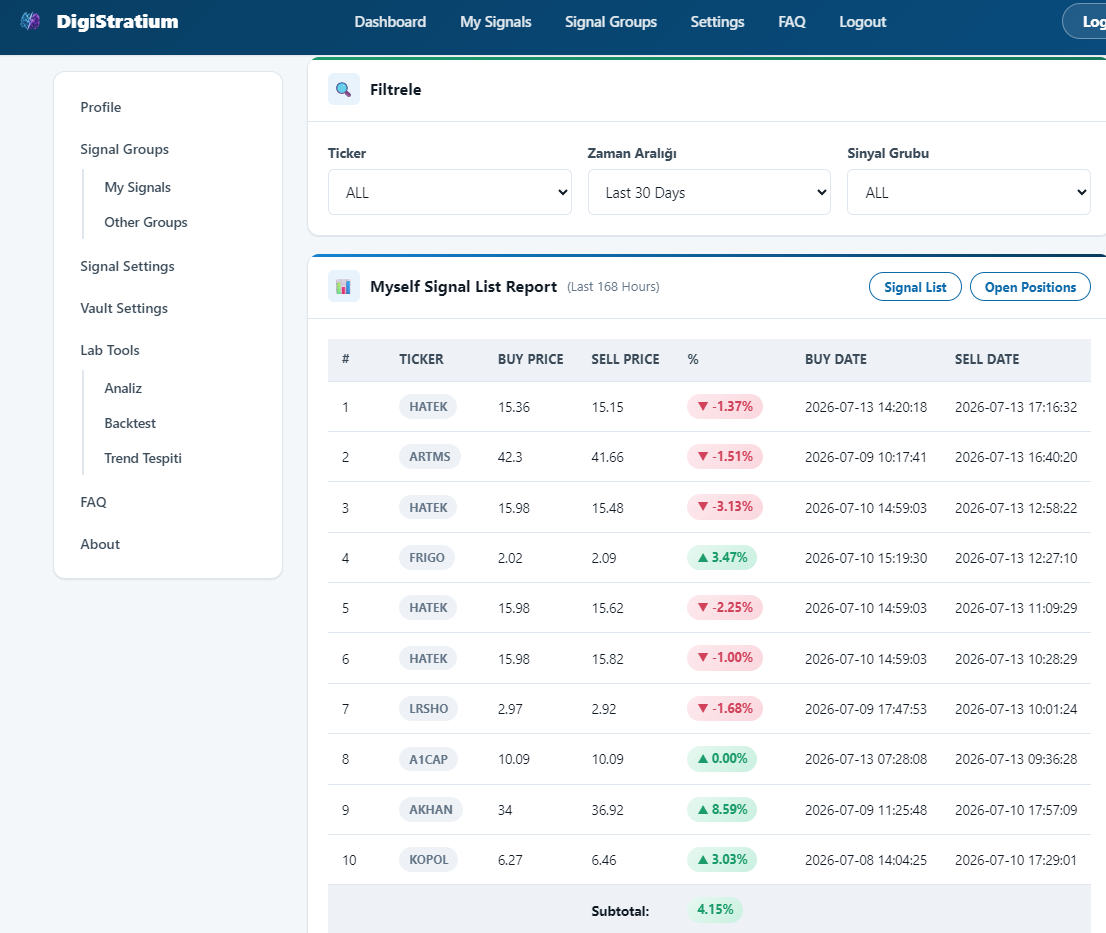Click the -2.25% change badge
Screen dimensions: 1106x933
click(x=725, y=607)
